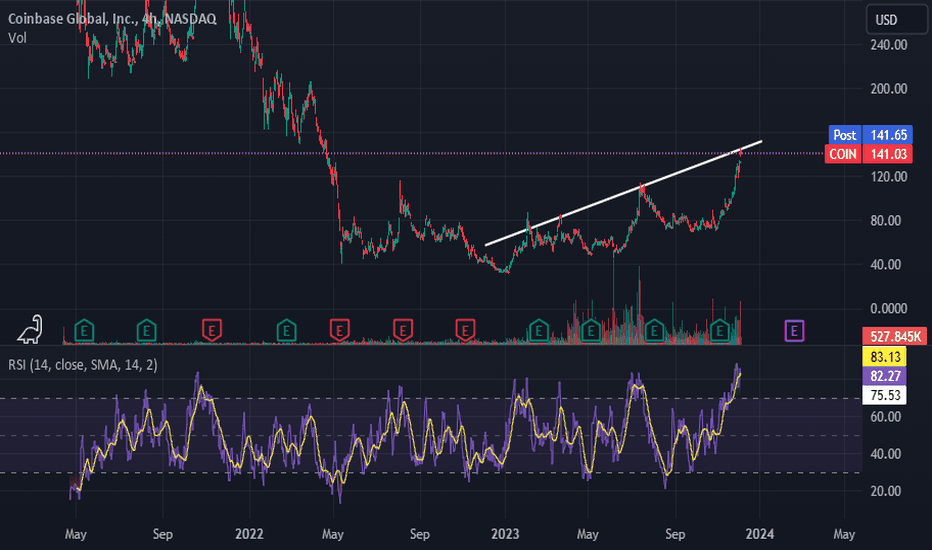This screenshot has width=932, height=550.
Task: Open the purple upcoming earnings marker
Action: (794, 331)
